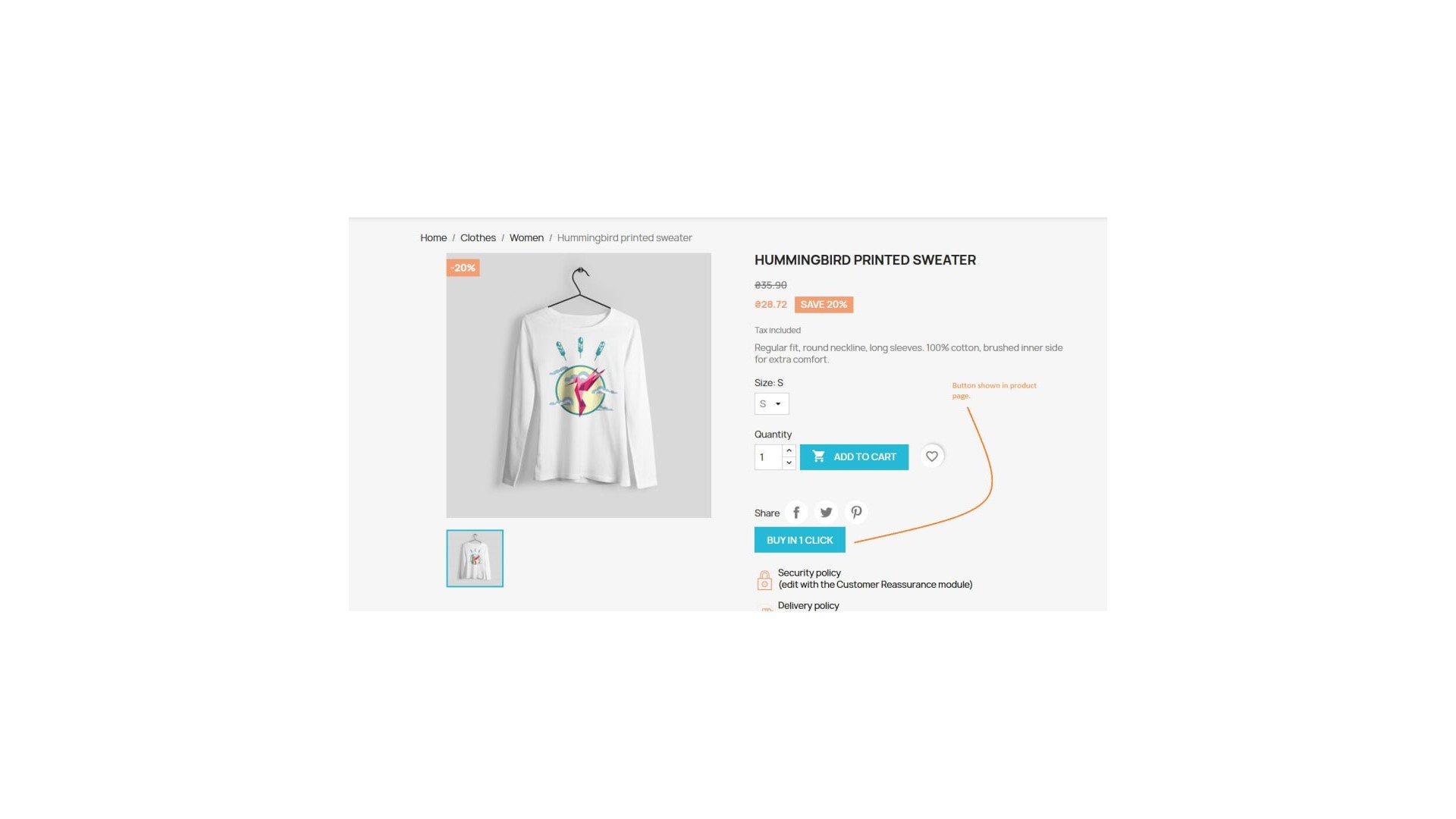Add sweater to wishlist via heart icon
The width and height of the screenshot is (1456, 819).
click(932, 457)
